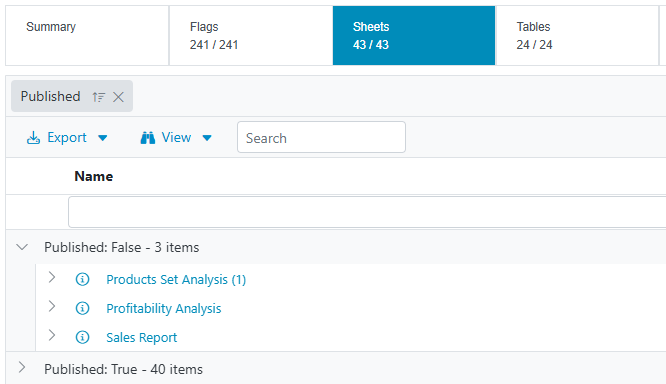The image size is (666, 384).
Task: Click the Name column header
Action: click(94, 176)
